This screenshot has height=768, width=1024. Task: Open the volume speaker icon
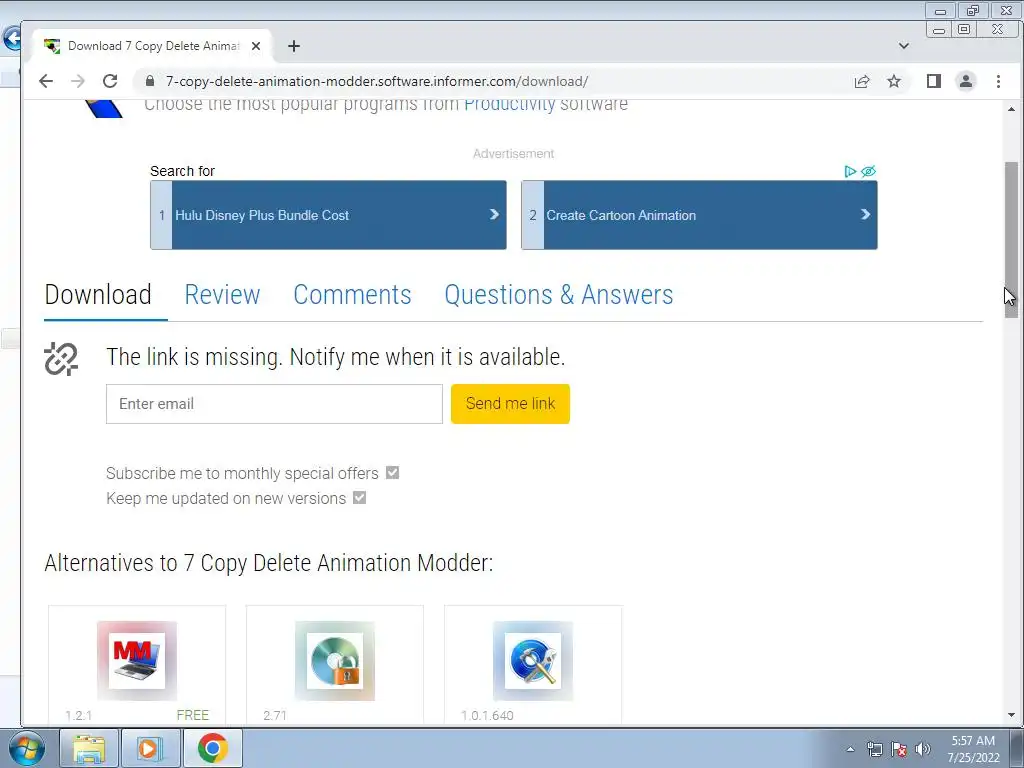coord(923,749)
